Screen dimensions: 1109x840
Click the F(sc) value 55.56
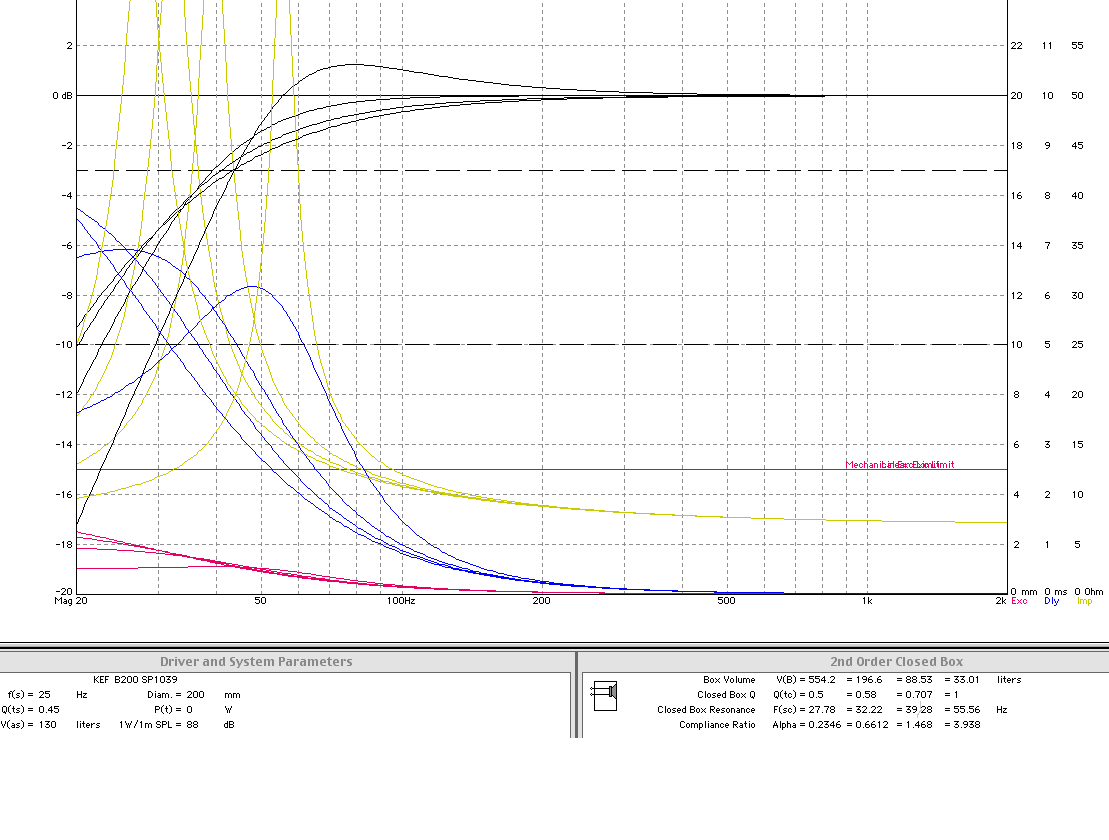click(x=967, y=709)
